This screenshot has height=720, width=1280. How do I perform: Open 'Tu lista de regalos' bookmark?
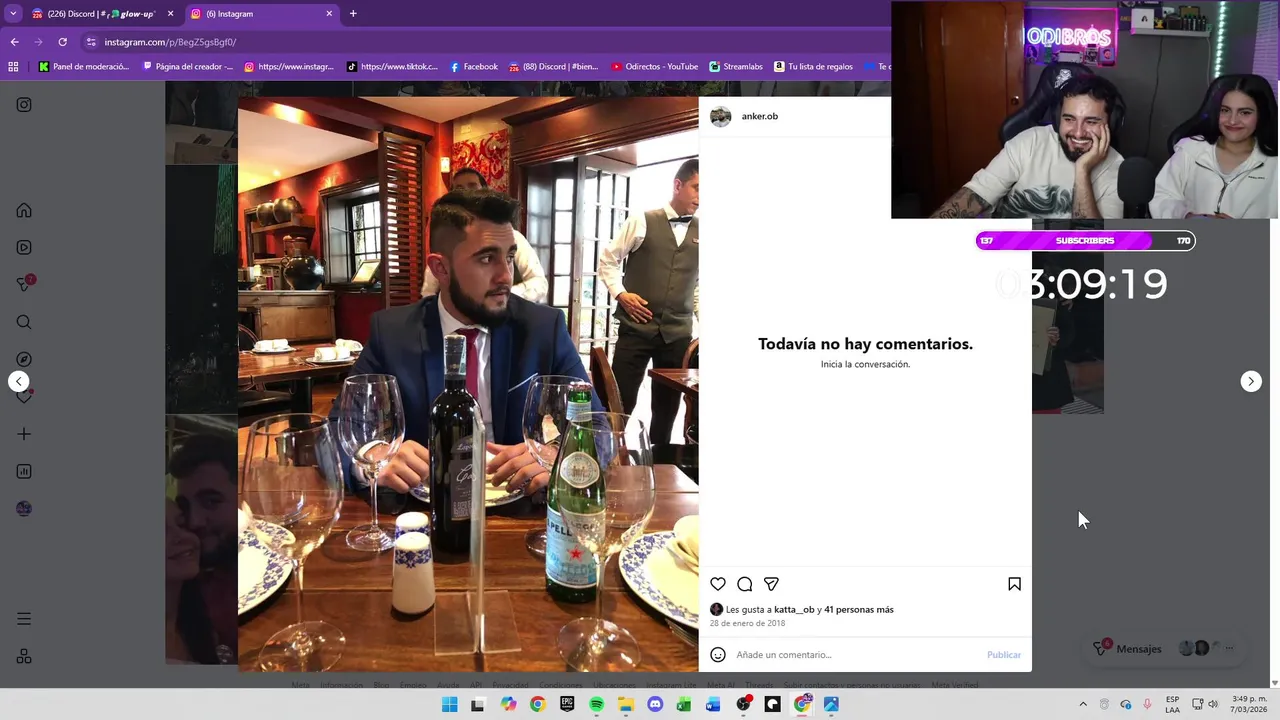813,67
